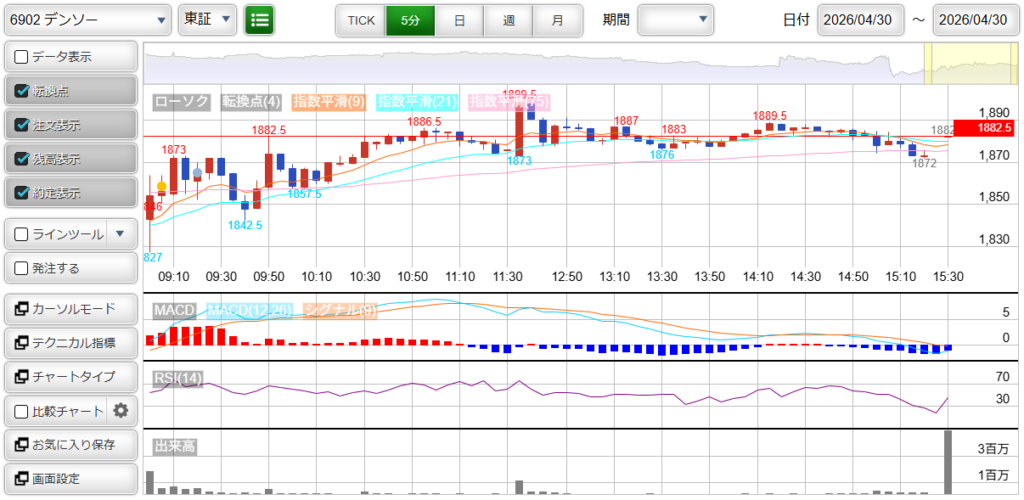Expand the 6902 デンソー stock dropdown

(87, 20)
